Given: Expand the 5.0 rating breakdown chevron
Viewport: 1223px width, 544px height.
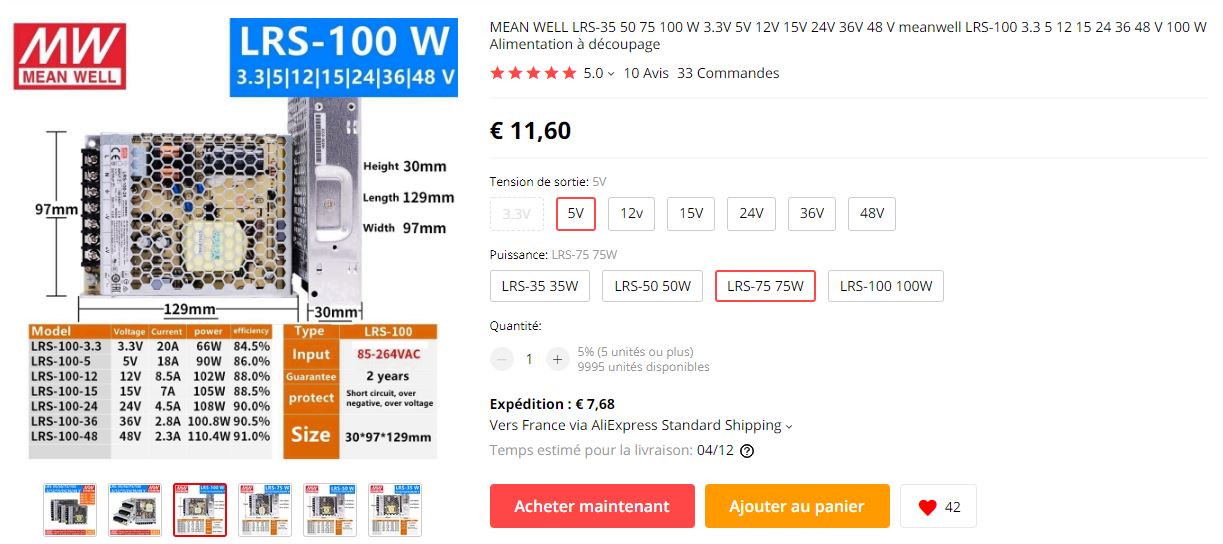Looking at the screenshot, I should (611, 74).
